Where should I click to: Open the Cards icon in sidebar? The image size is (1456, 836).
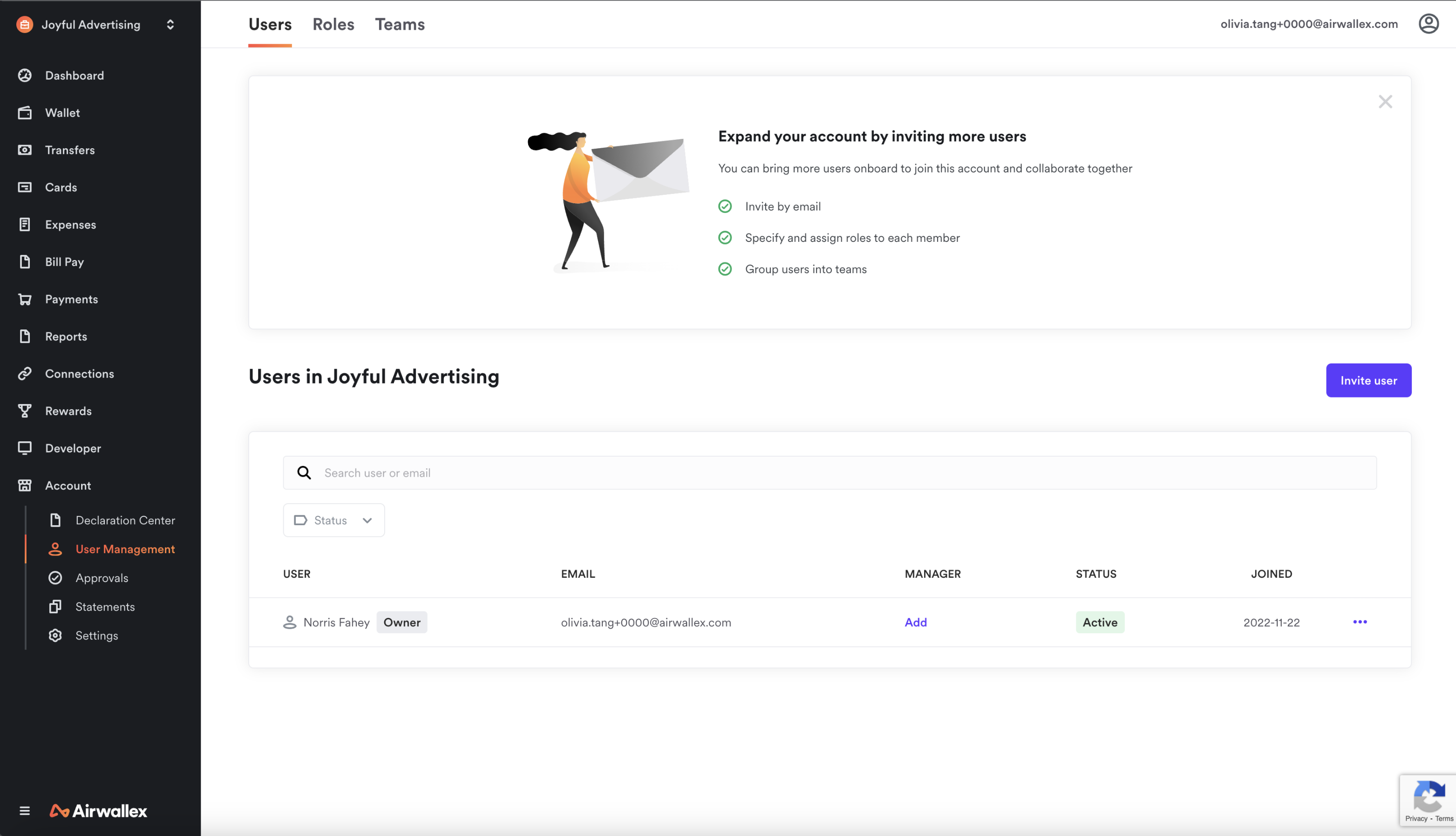point(25,187)
